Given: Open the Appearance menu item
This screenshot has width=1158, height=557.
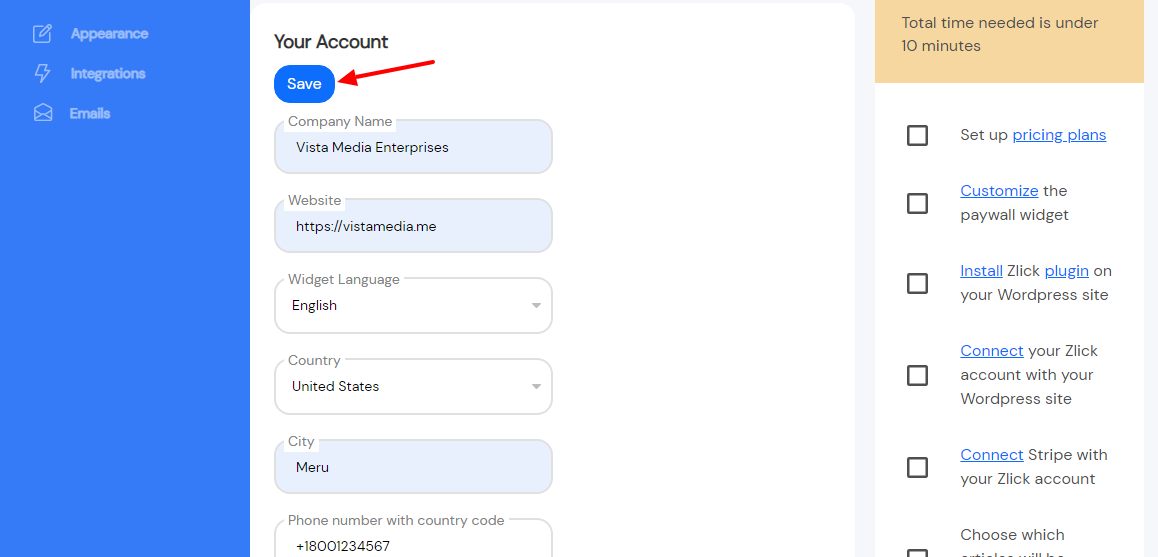Looking at the screenshot, I should click(x=109, y=34).
